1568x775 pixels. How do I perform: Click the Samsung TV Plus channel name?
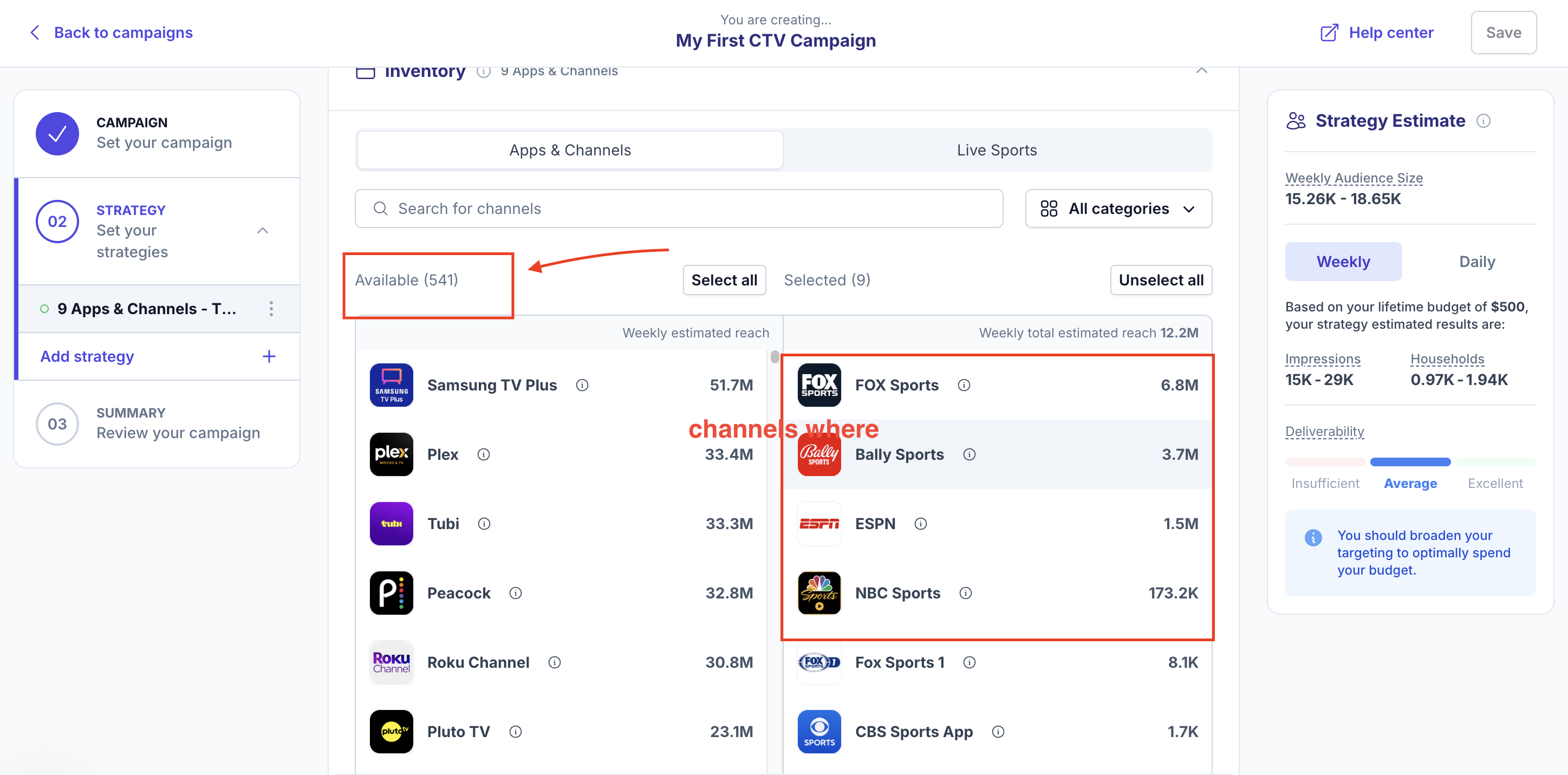[492, 385]
